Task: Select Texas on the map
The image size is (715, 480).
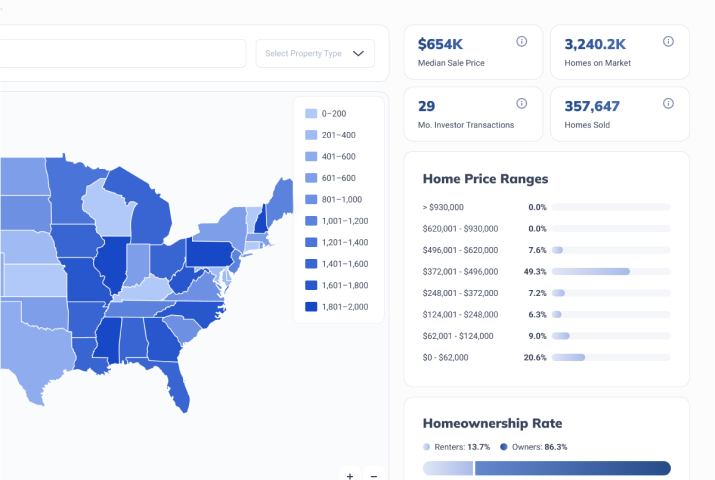Action: point(30,350)
